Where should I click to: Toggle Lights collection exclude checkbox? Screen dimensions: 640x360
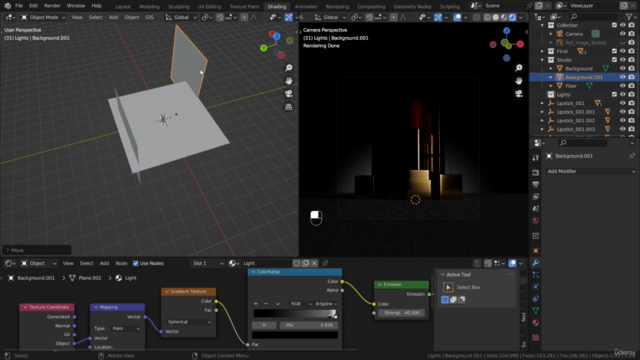point(614,94)
